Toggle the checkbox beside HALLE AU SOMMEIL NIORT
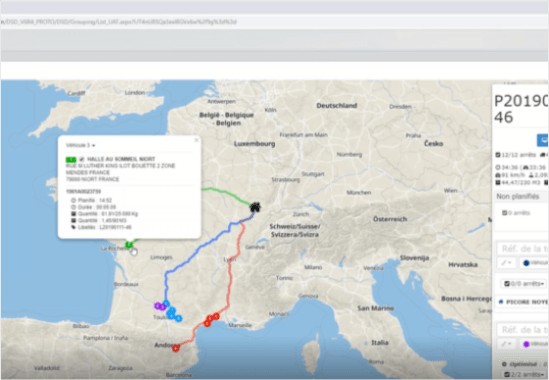Viewport: 549px width, 380px height. [x=82, y=159]
